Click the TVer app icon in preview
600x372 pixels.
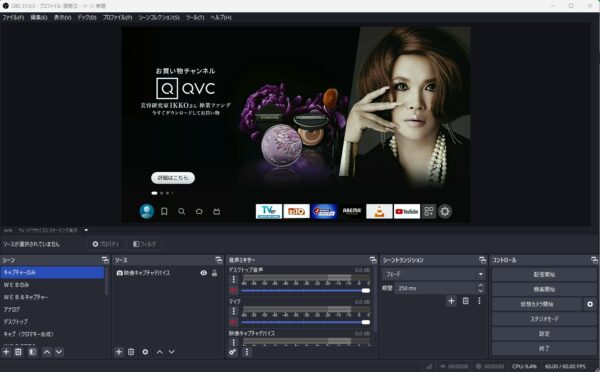point(269,211)
